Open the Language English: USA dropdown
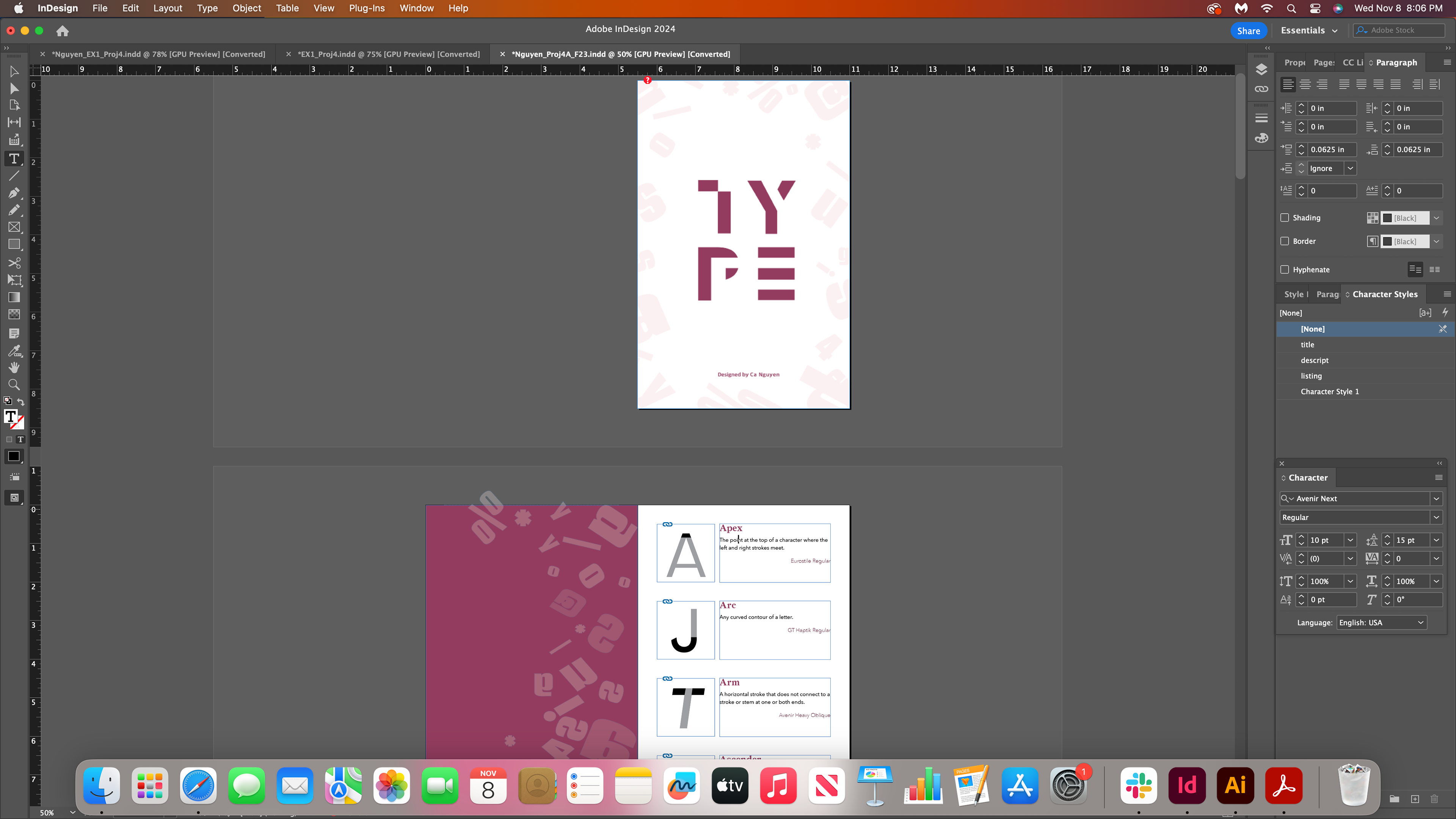Screen dimensions: 1456x819 [1381, 623]
